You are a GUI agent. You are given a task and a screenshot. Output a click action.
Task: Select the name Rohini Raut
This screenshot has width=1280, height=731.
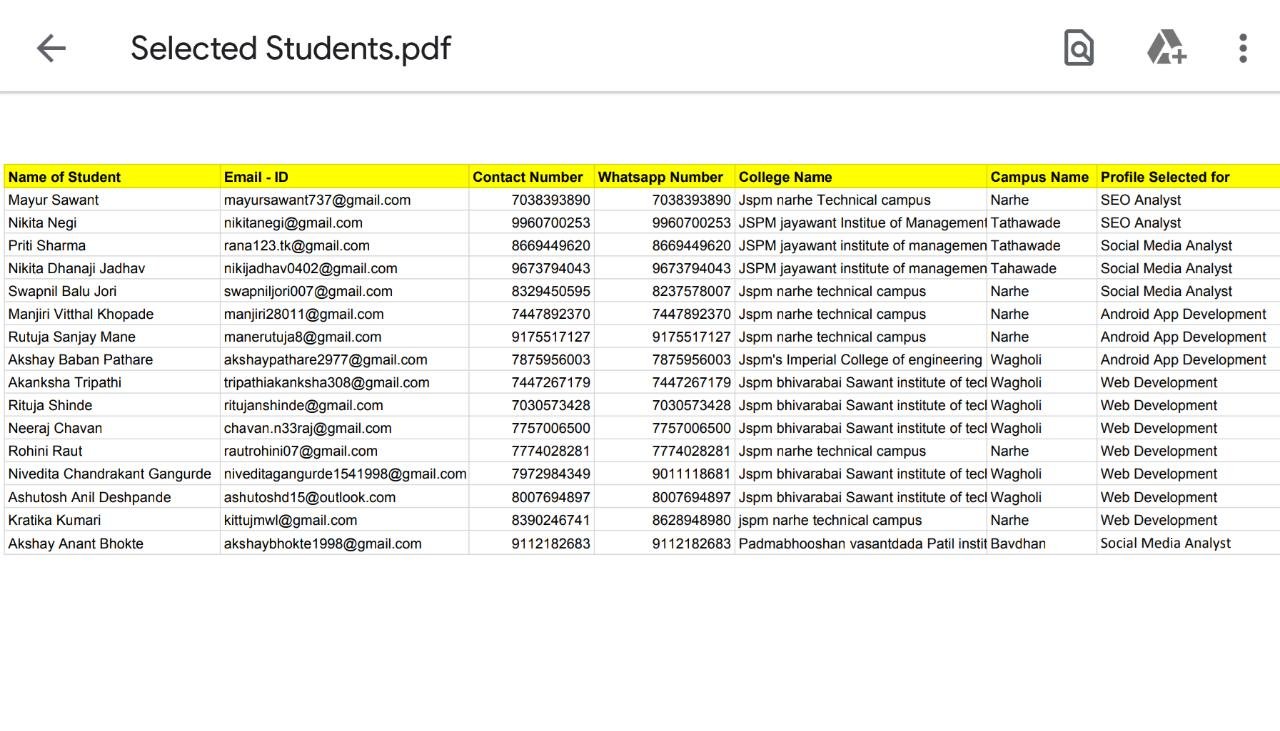[x=45, y=451]
